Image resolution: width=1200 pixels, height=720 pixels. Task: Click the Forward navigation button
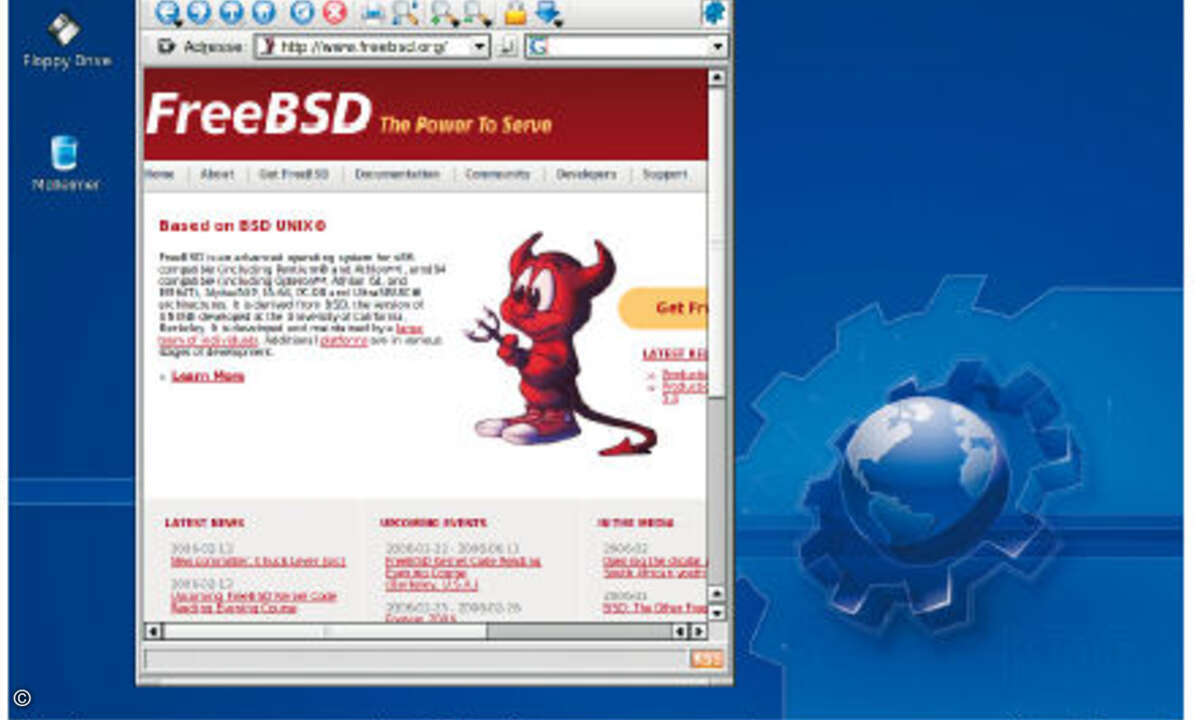coord(200,12)
